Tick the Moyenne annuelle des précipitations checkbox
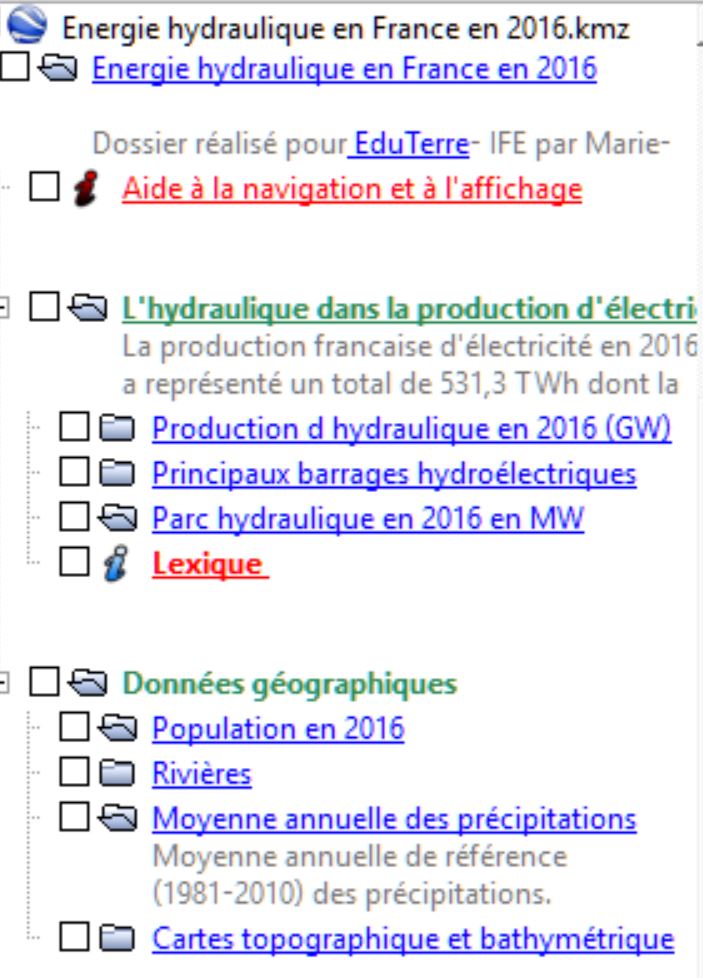This screenshot has height=978, width=703. 73,819
